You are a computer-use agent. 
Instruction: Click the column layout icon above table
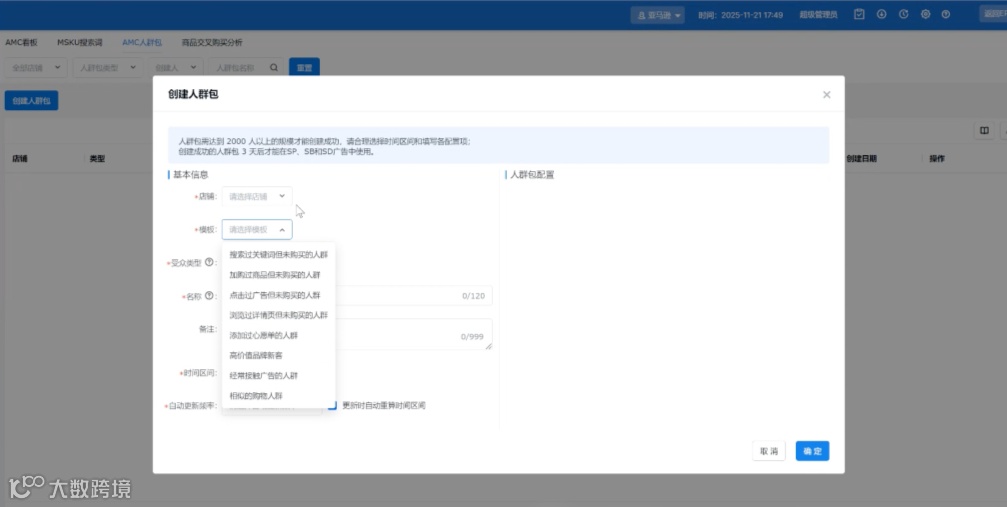click(x=984, y=130)
